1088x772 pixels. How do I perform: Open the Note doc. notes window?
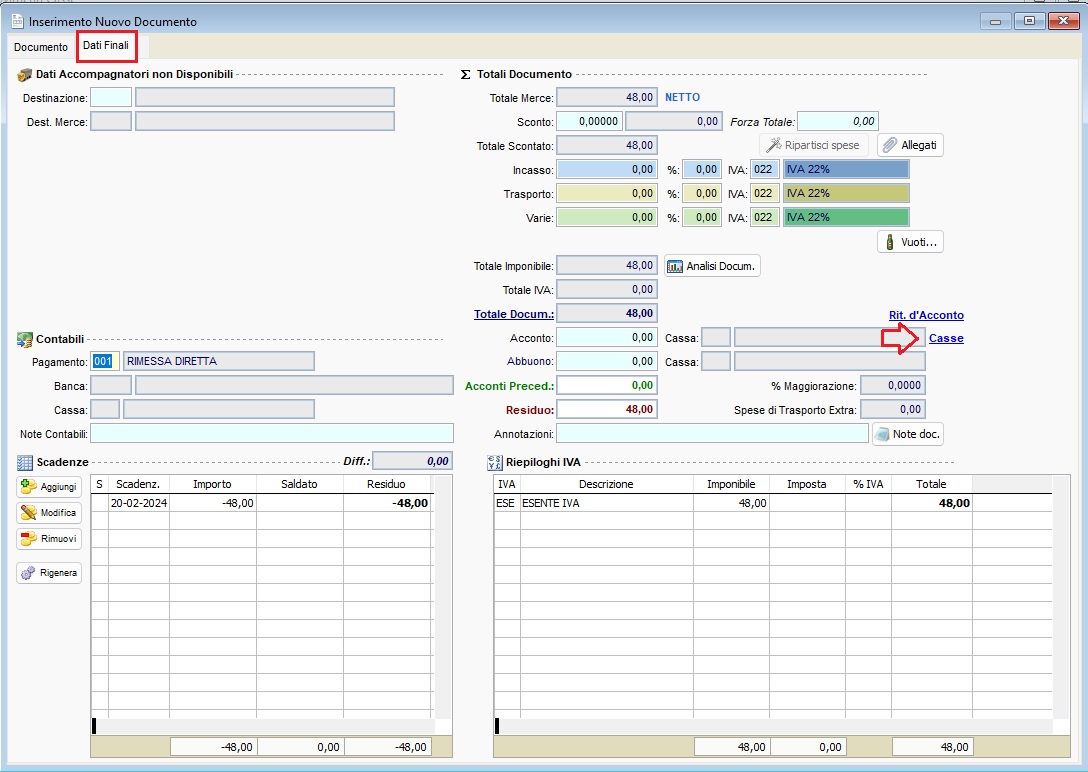point(906,433)
